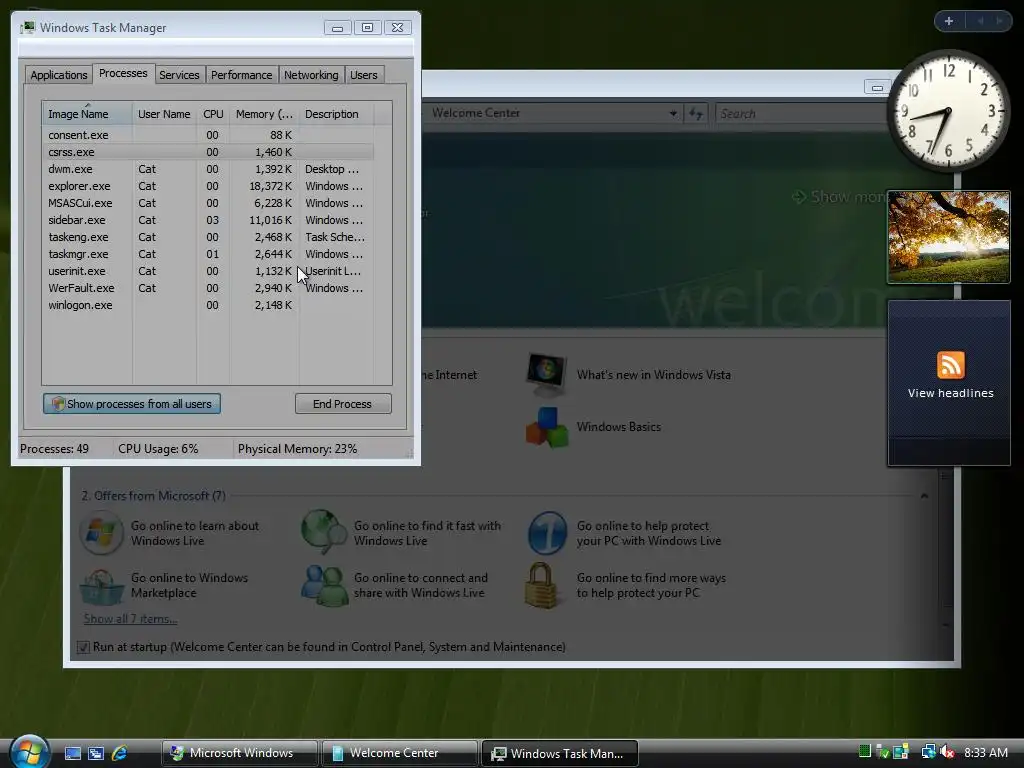
Task: Switch to Microsoft Windows taskbar button
Action: 240,753
